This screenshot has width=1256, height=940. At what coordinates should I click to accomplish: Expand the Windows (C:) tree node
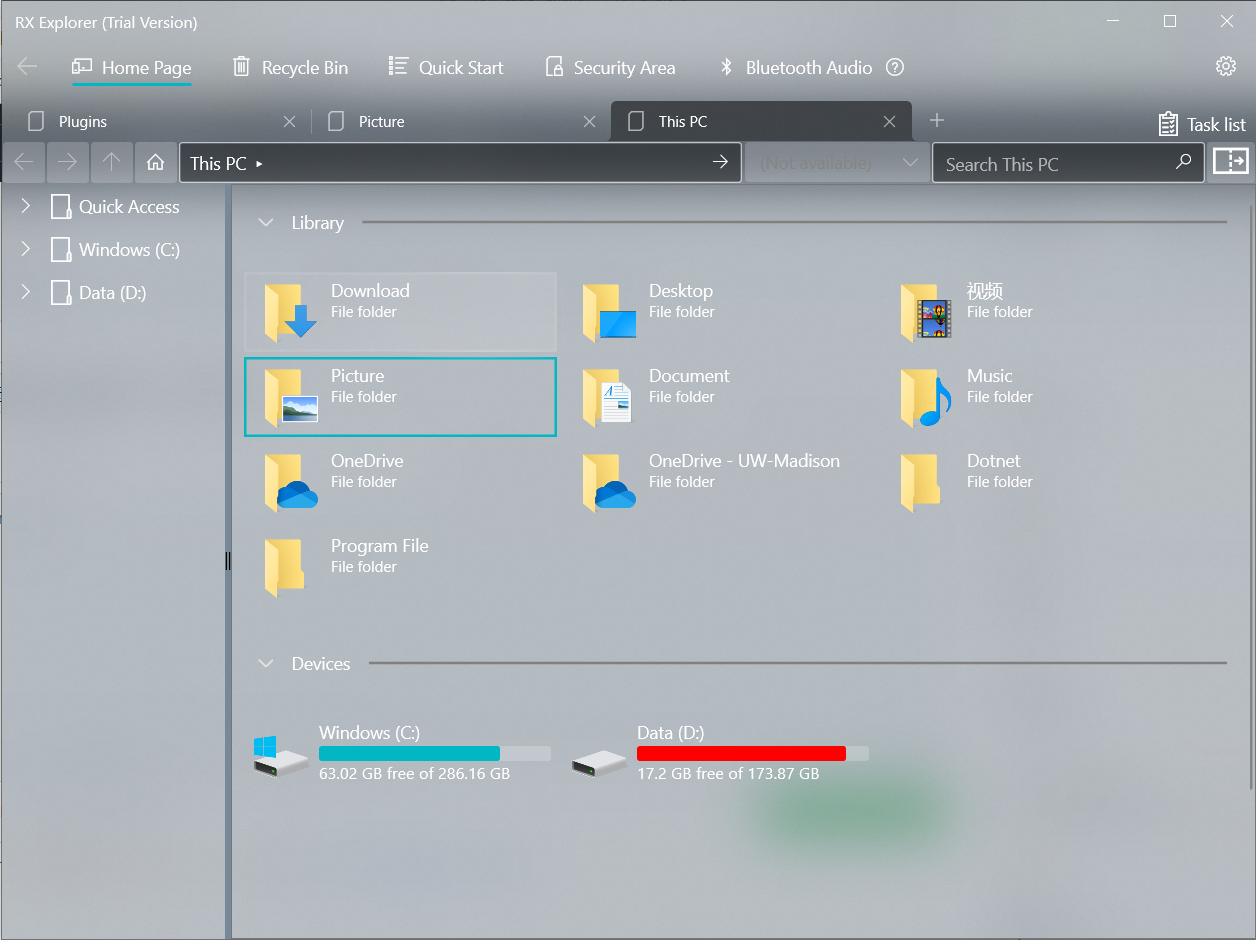(26, 249)
